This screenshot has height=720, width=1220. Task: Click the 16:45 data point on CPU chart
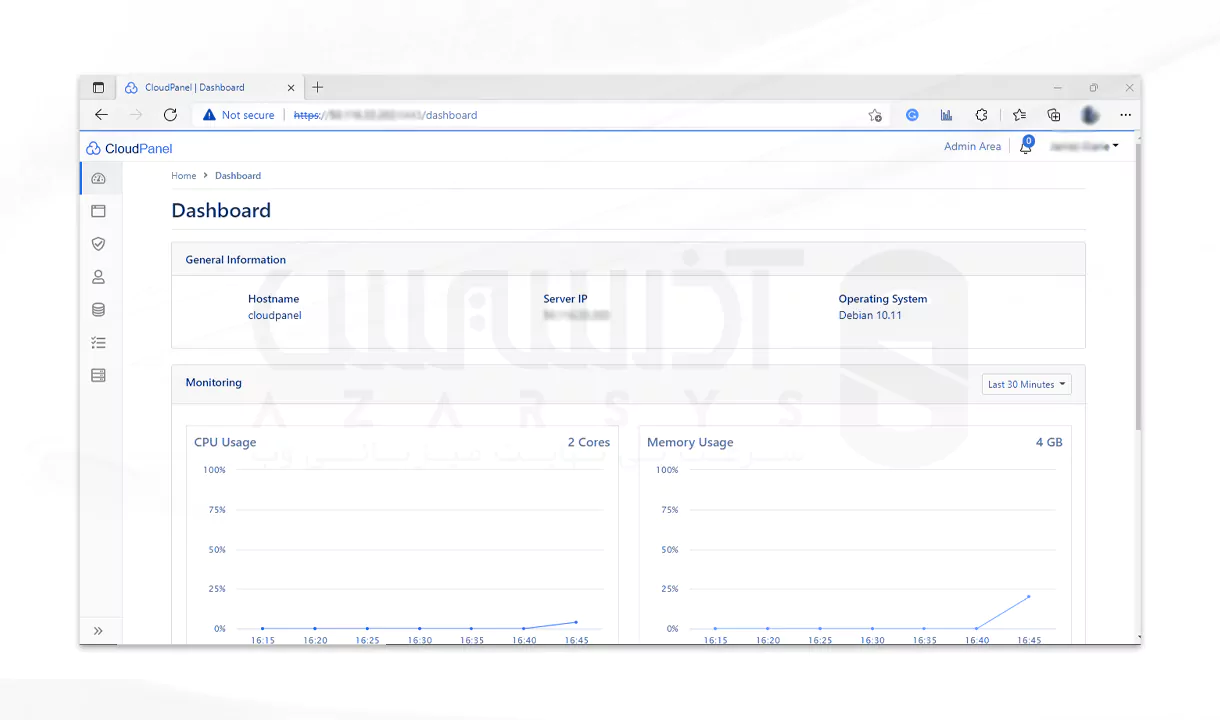coord(576,622)
